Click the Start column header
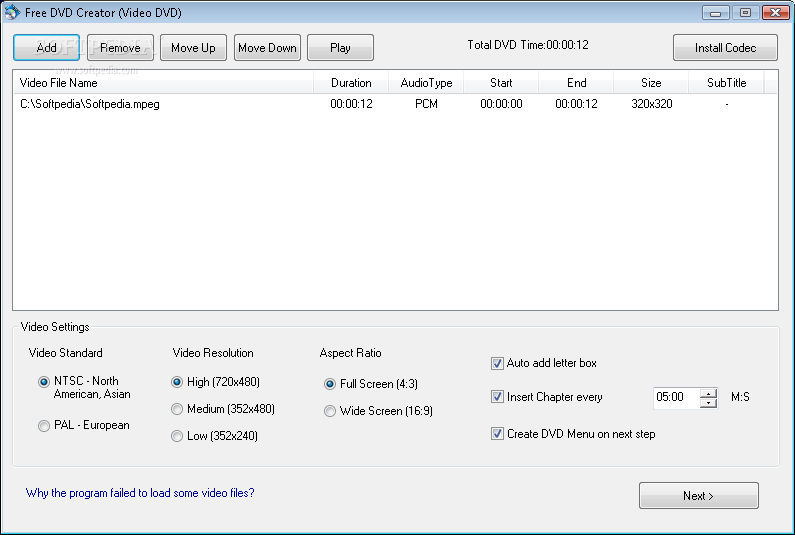 coord(501,83)
